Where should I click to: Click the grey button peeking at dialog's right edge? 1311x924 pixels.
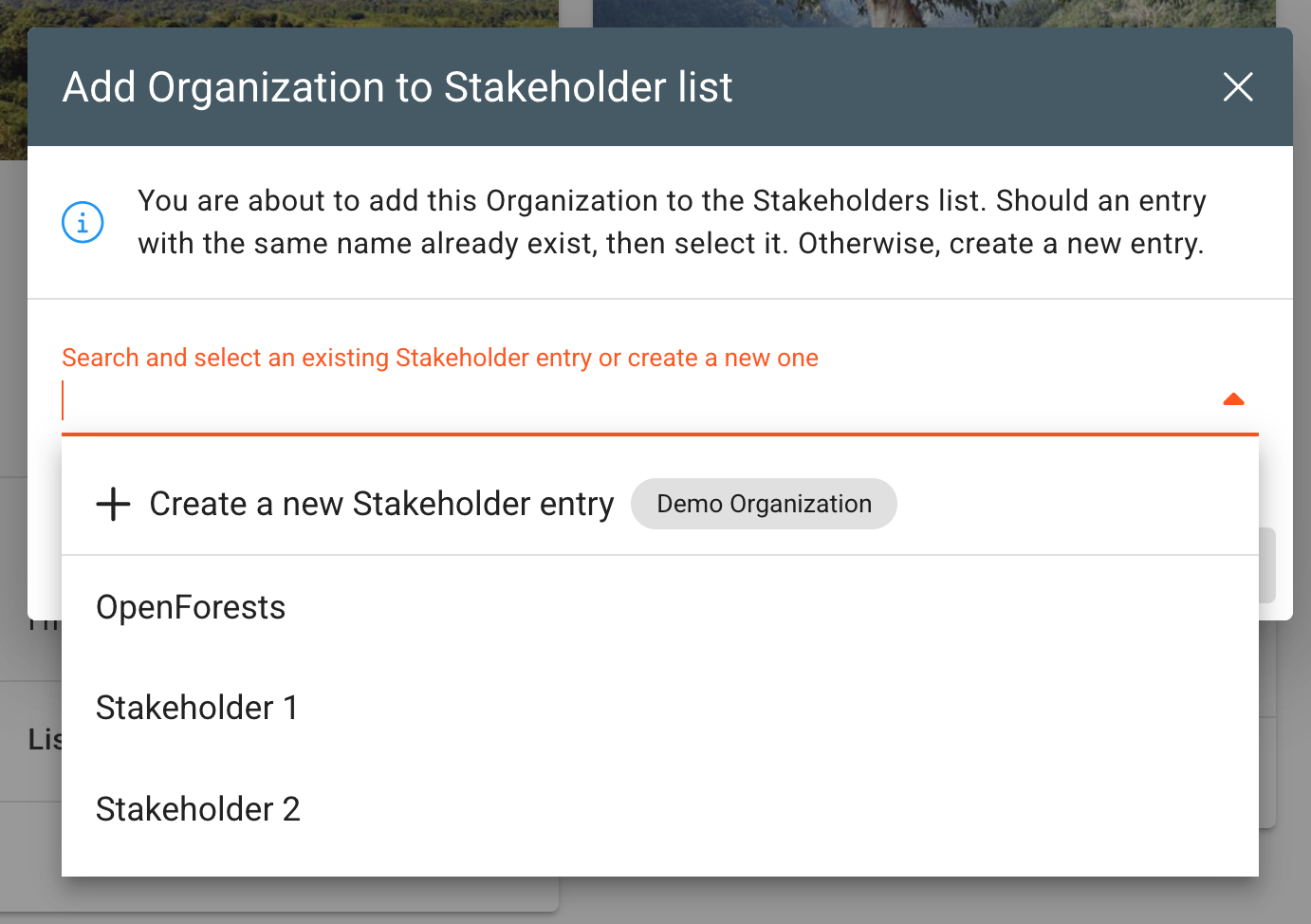click(1267, 565)
